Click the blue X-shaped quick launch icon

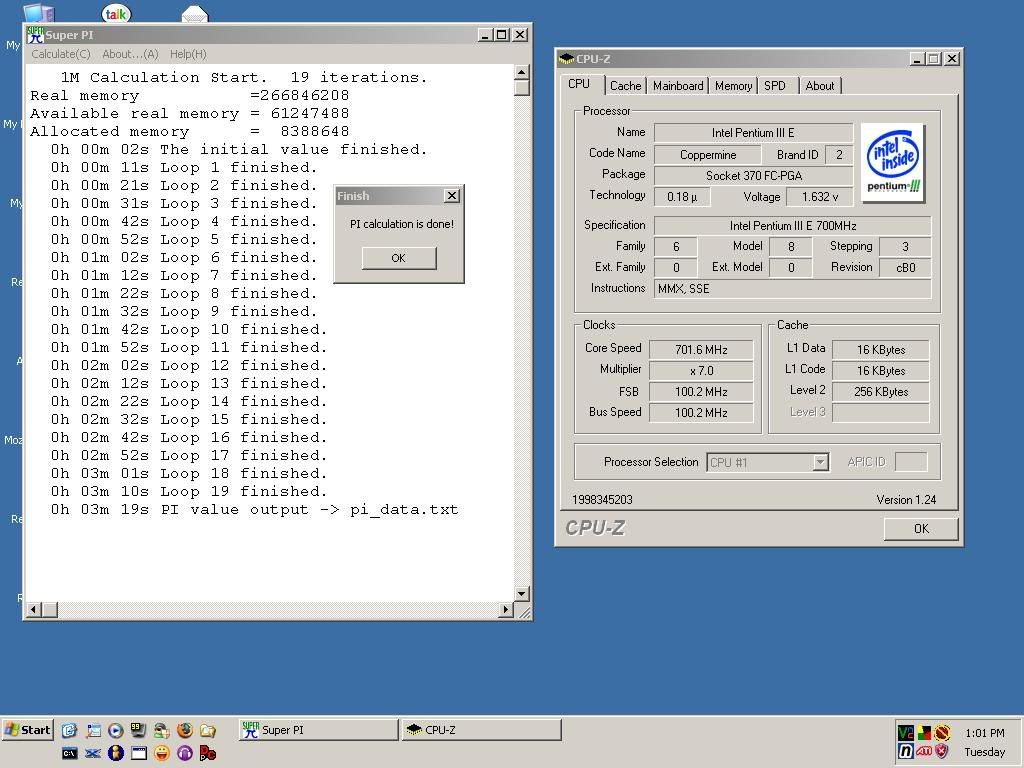tap(93, 753)
